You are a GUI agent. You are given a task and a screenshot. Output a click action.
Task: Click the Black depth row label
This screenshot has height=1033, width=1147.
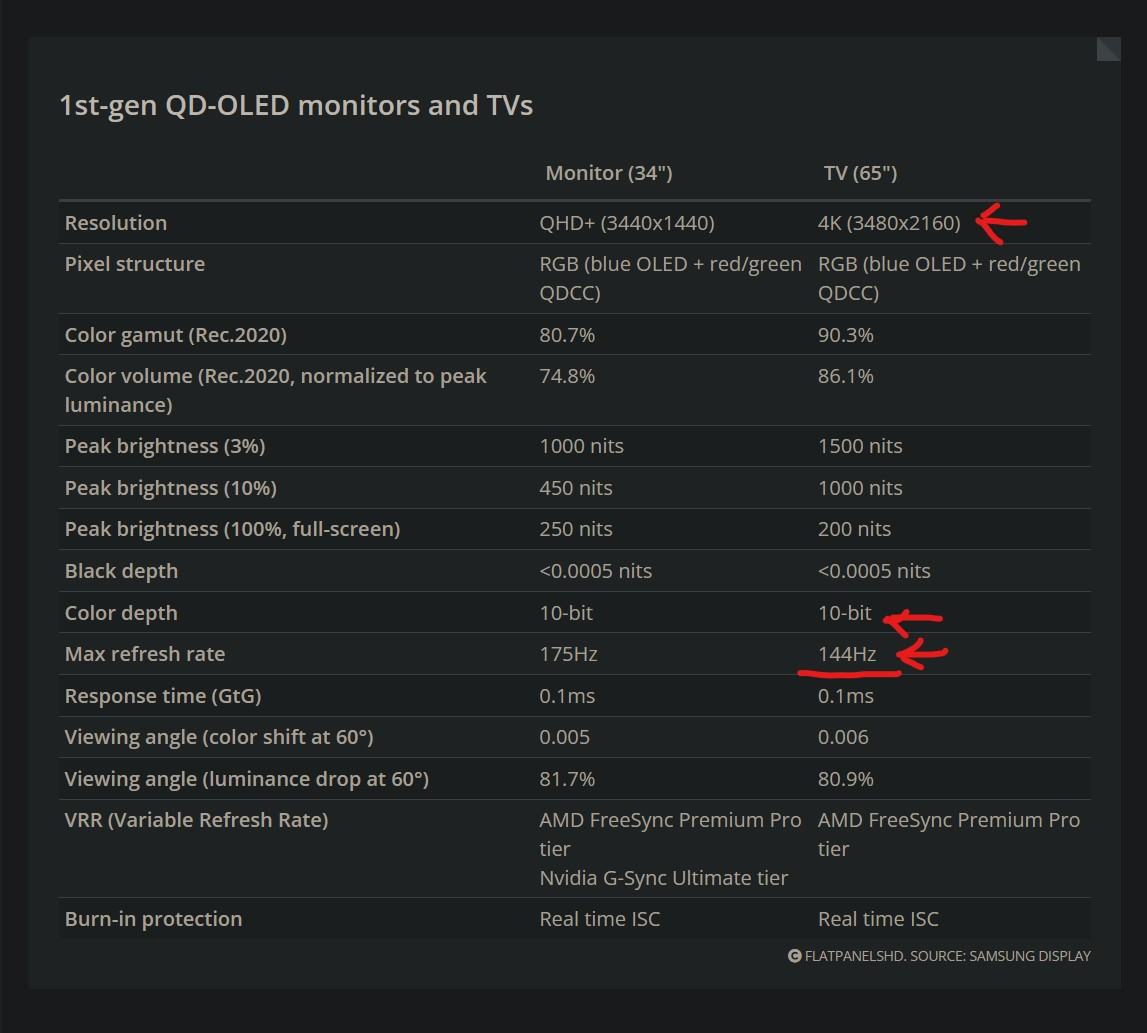pos(121,571)
